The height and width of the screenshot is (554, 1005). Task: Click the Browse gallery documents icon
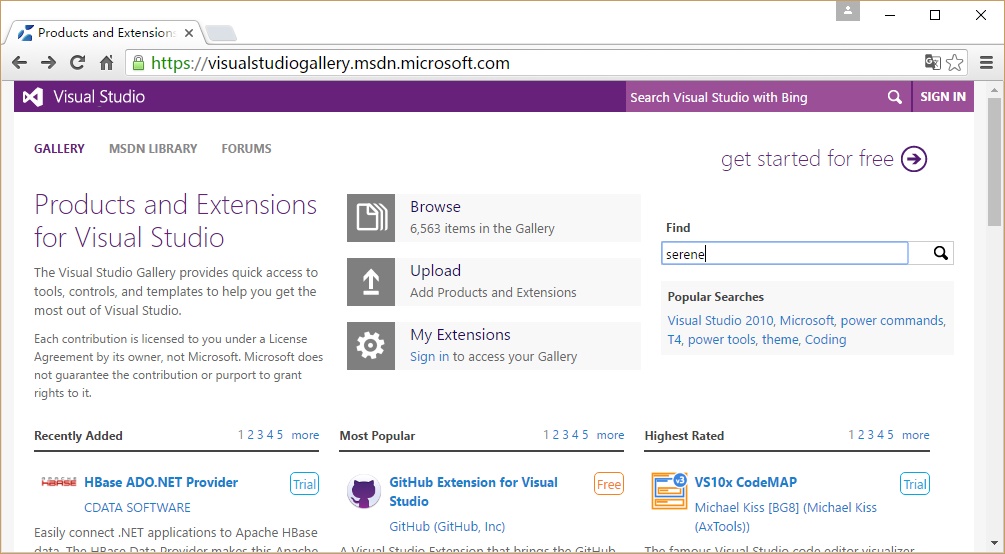tap(371, 218)
